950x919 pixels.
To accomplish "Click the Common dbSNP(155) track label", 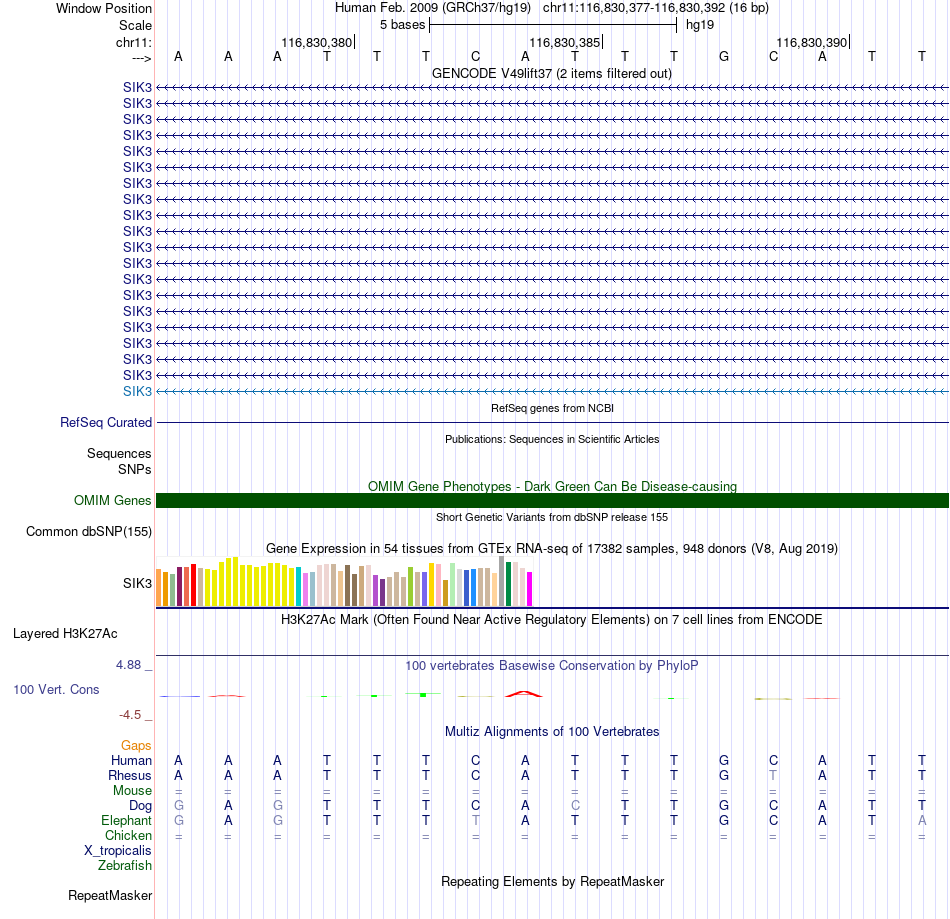I will [x=88, y=531].
